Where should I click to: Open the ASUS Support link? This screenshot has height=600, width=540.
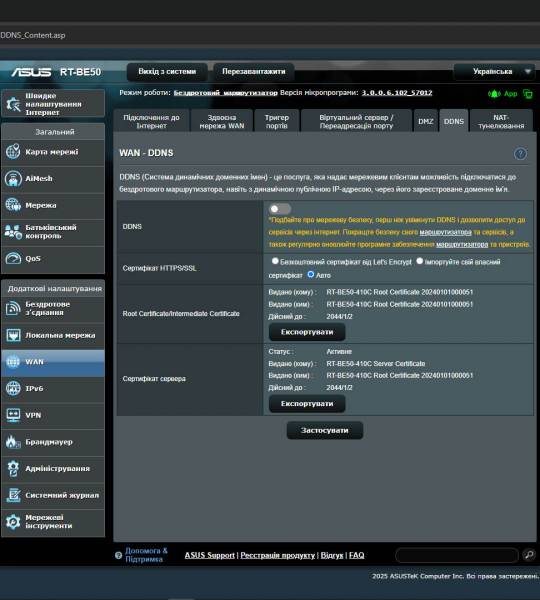(x=209, y=555)
